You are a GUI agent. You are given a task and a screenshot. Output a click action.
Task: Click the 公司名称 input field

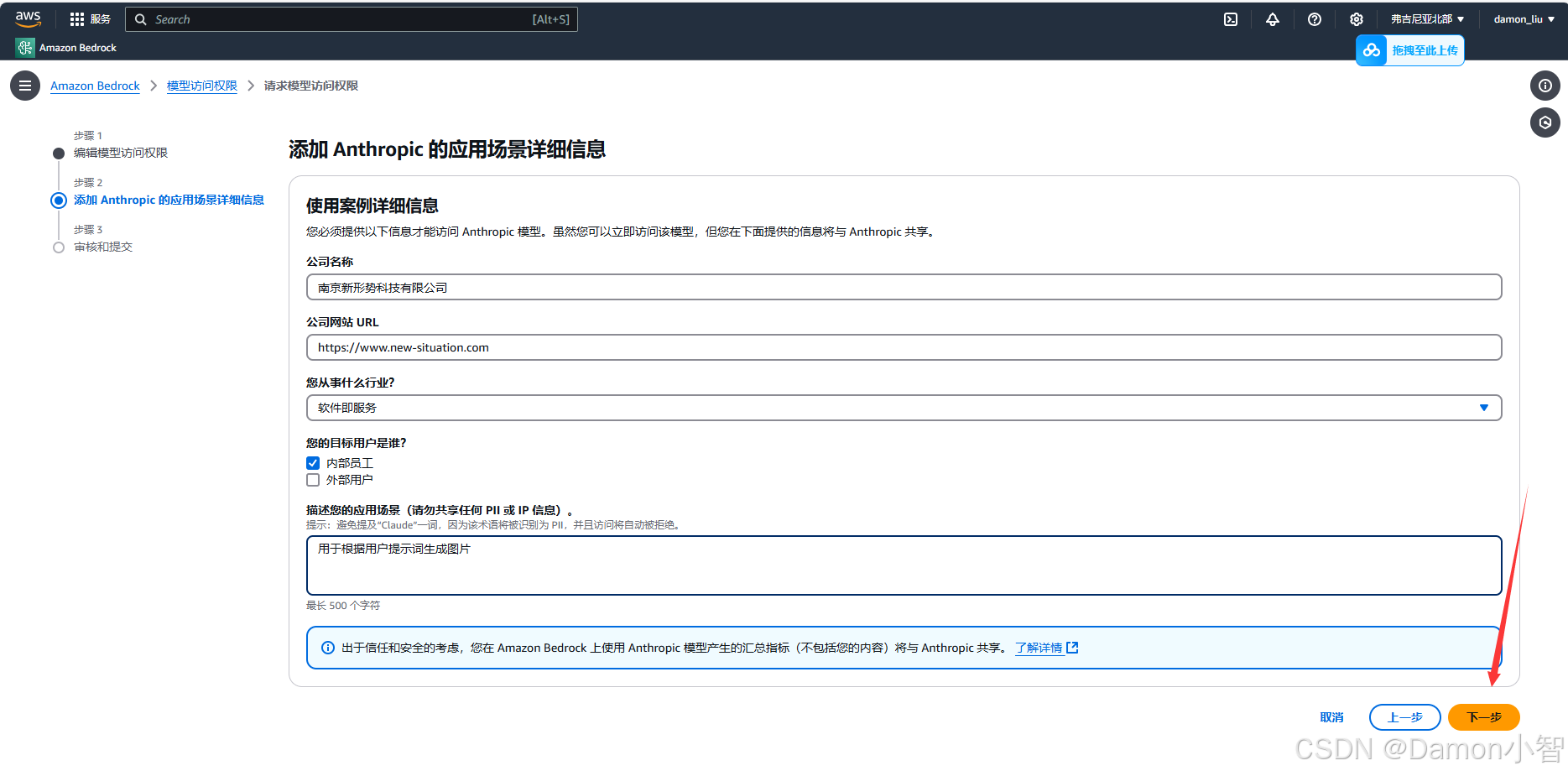pos(904,288)
